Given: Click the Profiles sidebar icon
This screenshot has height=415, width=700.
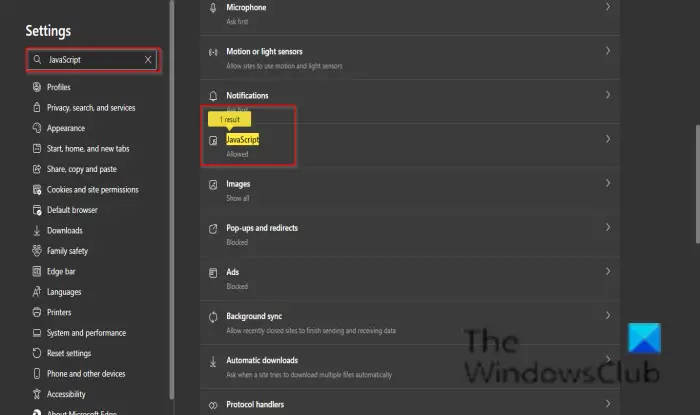Looking at the screenshot, I should pos(37,87).
